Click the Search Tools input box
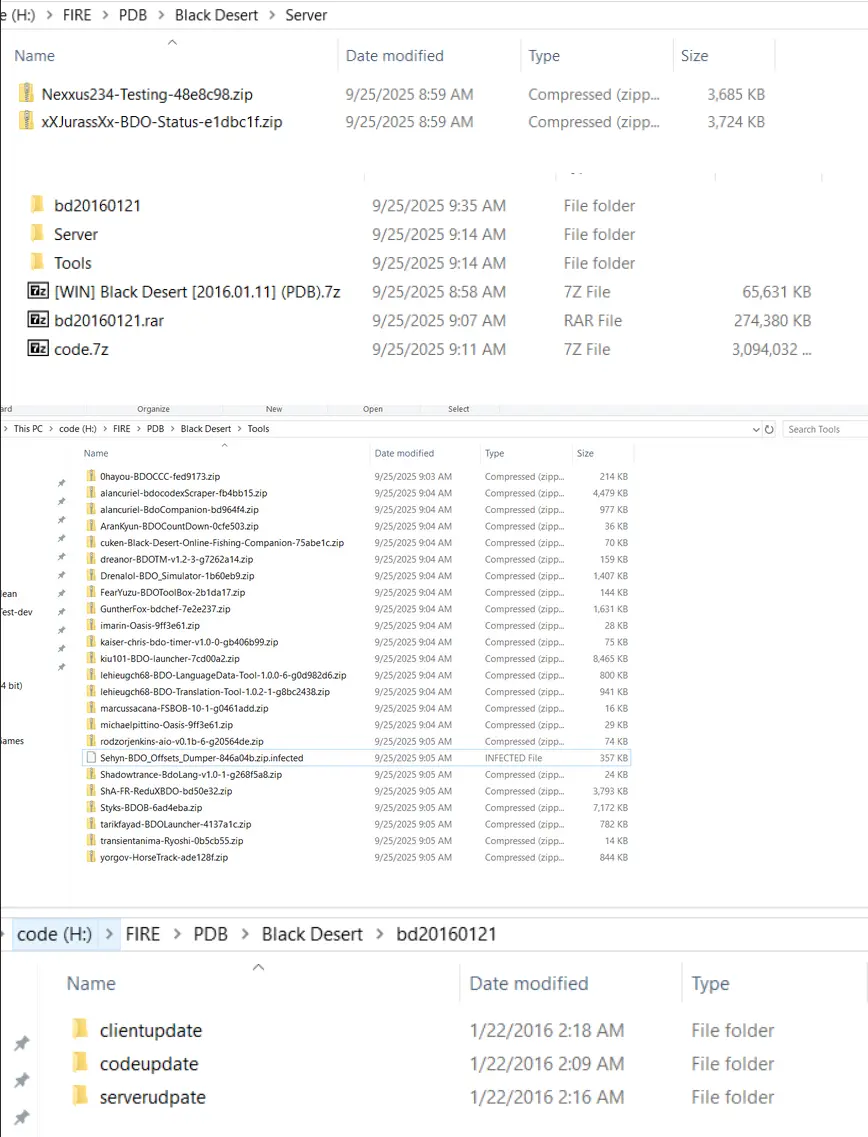 pyautogui.click(x=827, y=429)
